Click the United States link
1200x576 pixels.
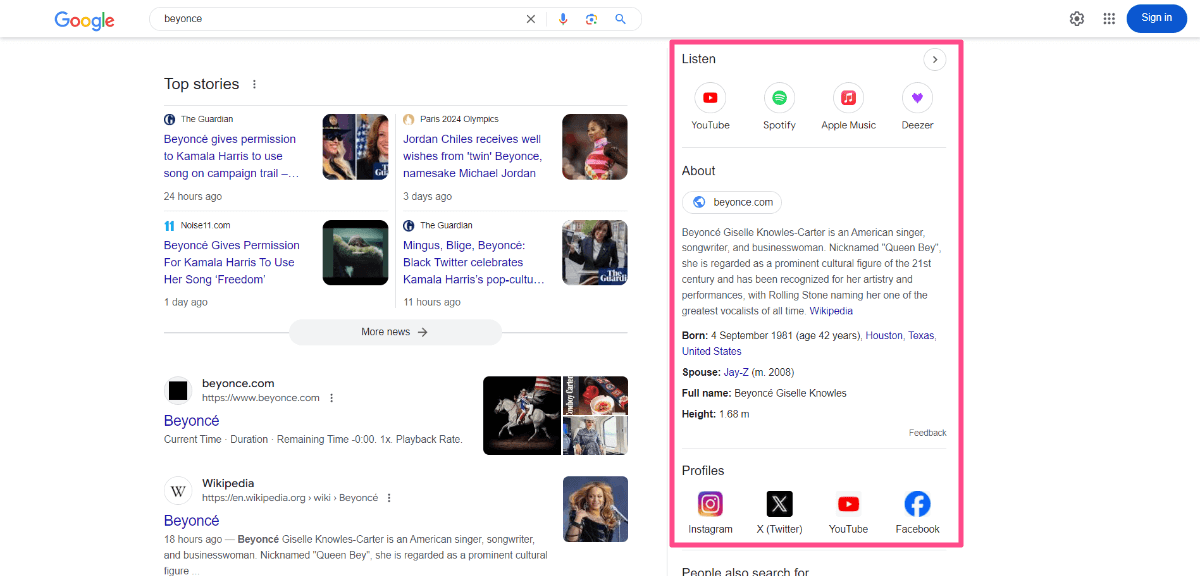(x=712, y=352)
